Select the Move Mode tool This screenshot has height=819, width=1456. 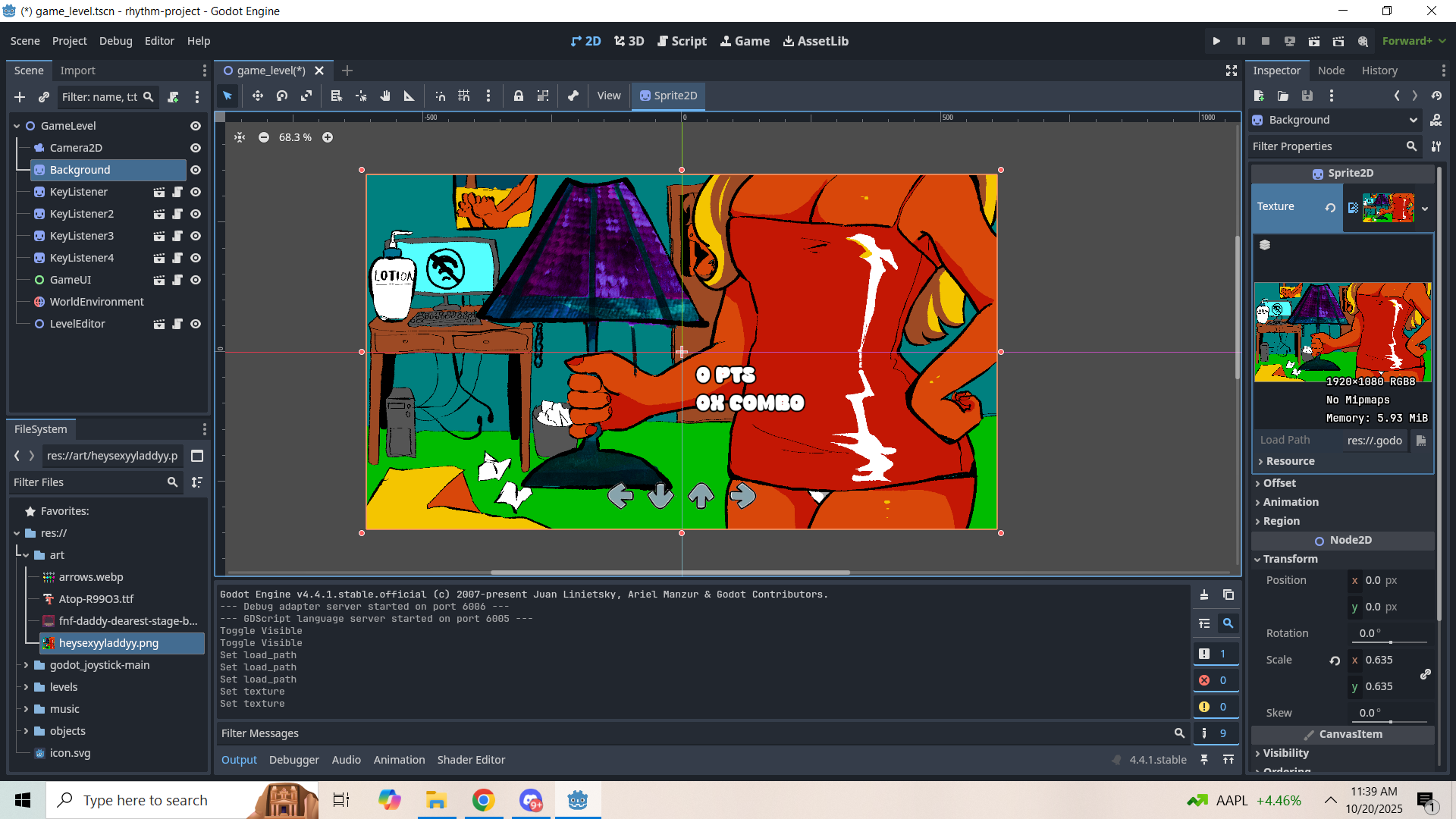[258, 96]
